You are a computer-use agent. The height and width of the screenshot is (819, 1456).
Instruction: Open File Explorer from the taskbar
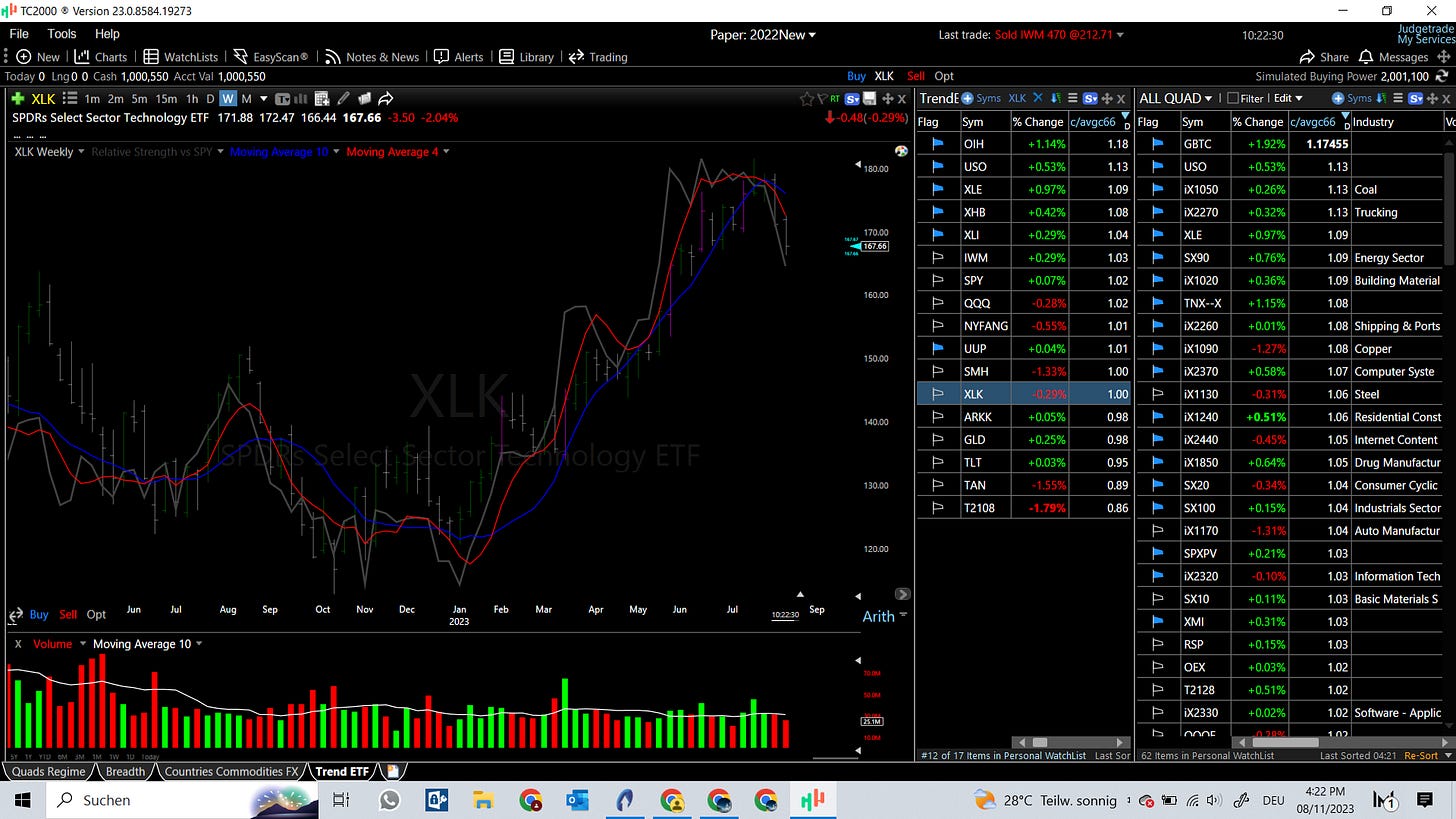point(483,800)
